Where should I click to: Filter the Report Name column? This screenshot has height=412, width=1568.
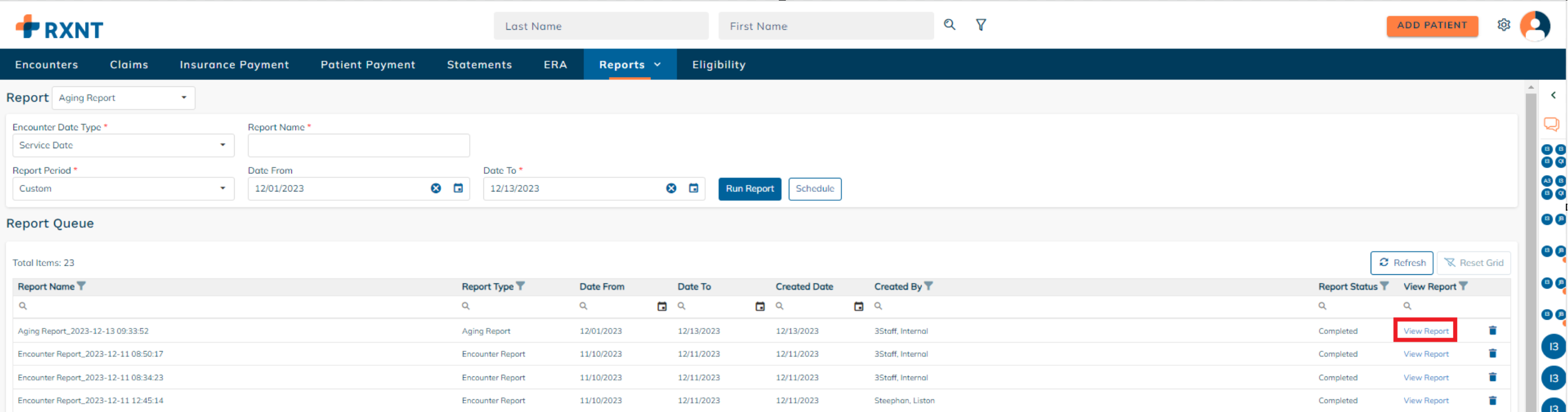82,286
